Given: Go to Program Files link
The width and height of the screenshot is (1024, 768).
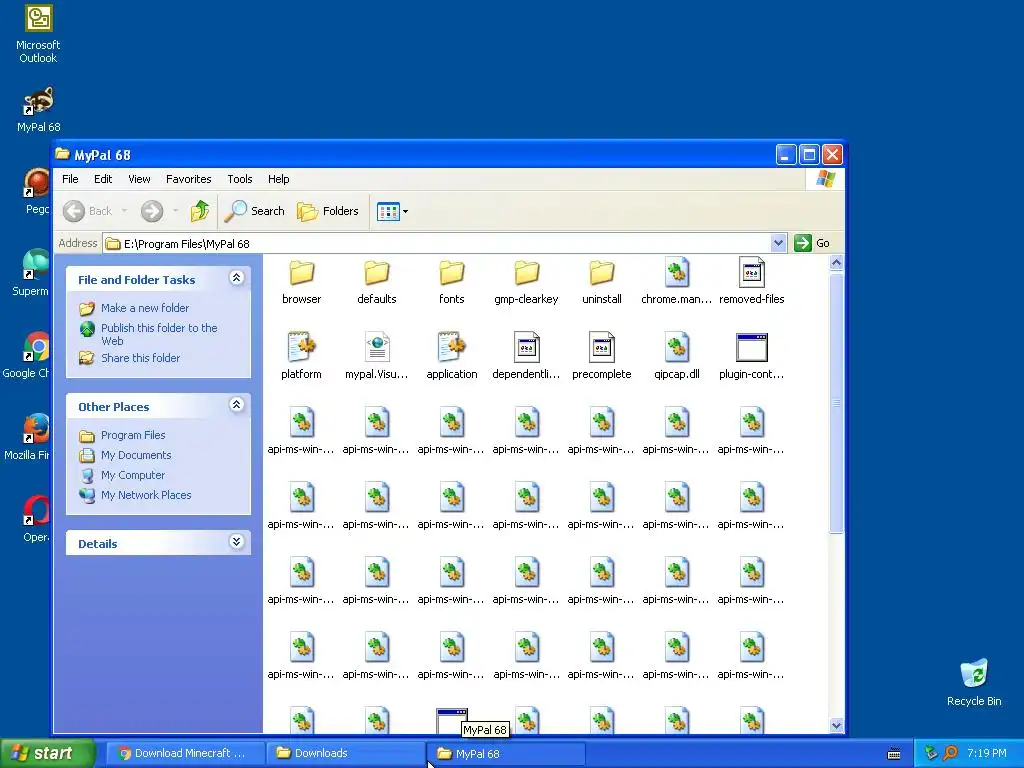Looking at the screenshot, I should coord(133,435).
